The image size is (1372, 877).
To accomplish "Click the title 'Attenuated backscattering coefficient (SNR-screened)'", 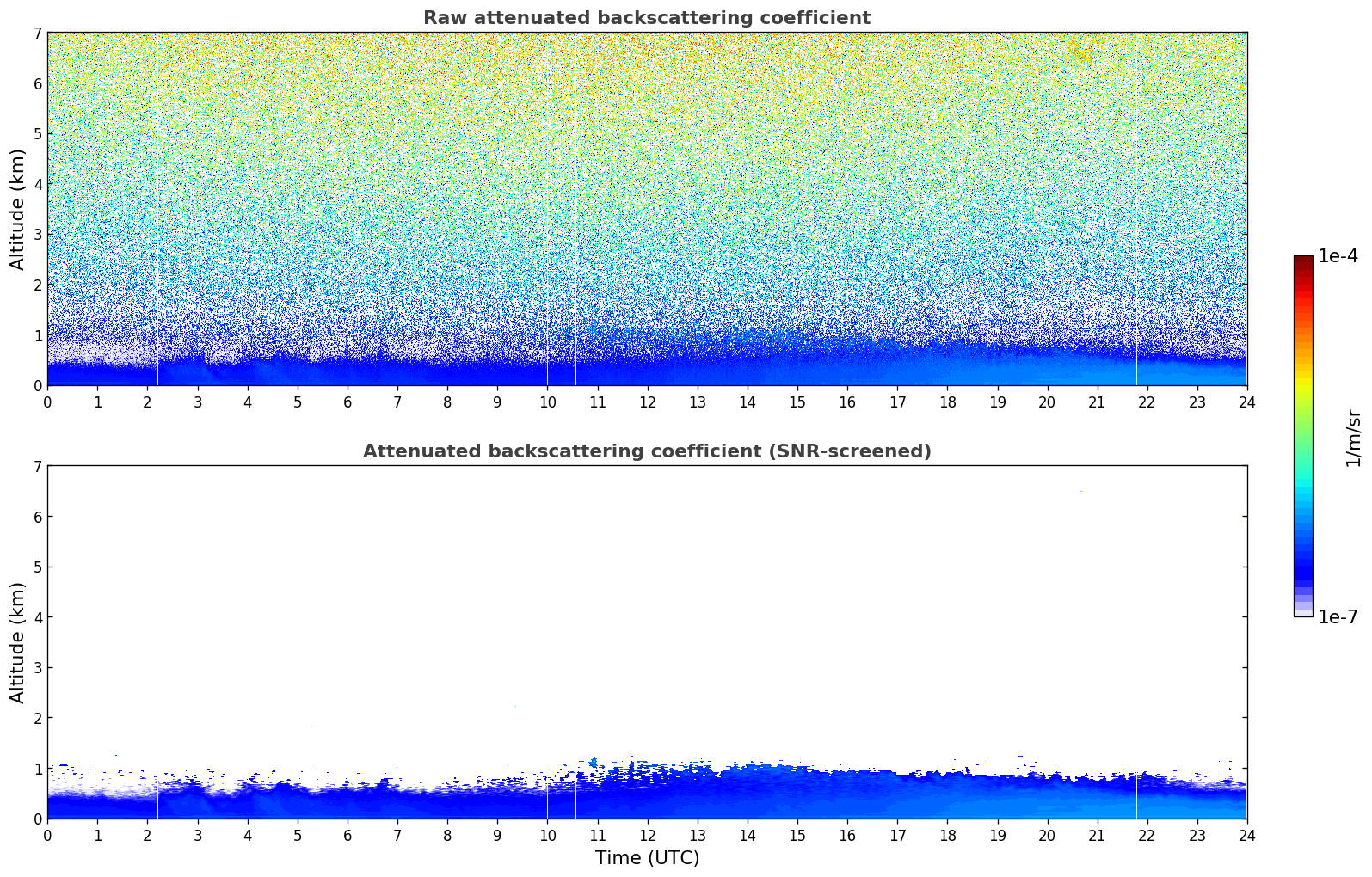I will tap(647, 451).
